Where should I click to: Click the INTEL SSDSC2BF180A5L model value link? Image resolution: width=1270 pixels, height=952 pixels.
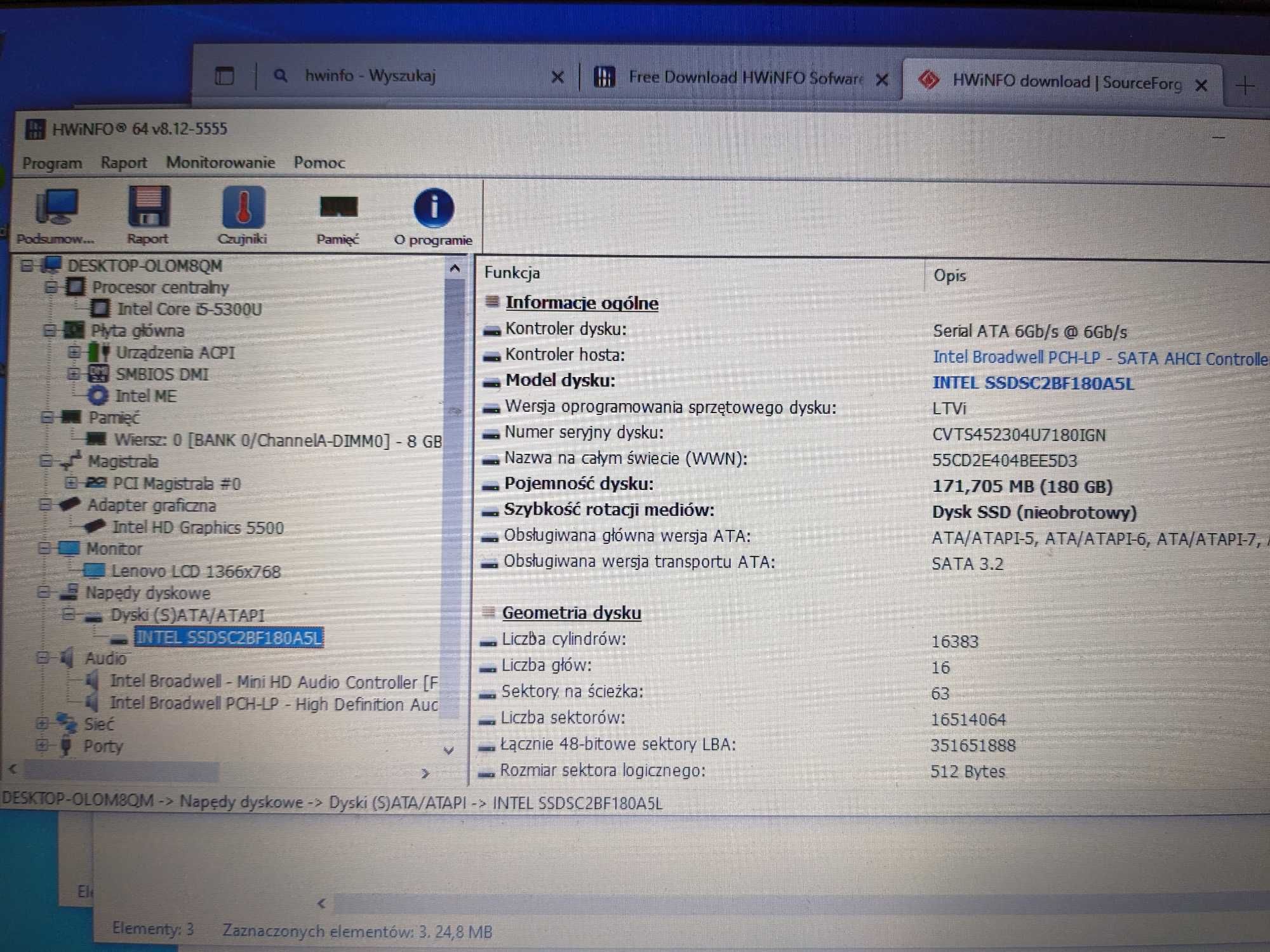[x=1033, y=383]
